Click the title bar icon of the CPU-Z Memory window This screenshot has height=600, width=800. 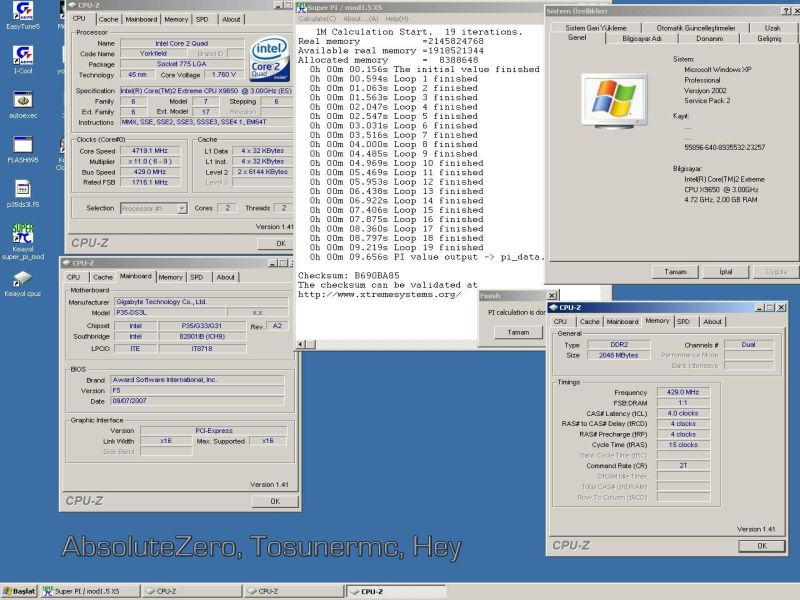coord(553,307)
